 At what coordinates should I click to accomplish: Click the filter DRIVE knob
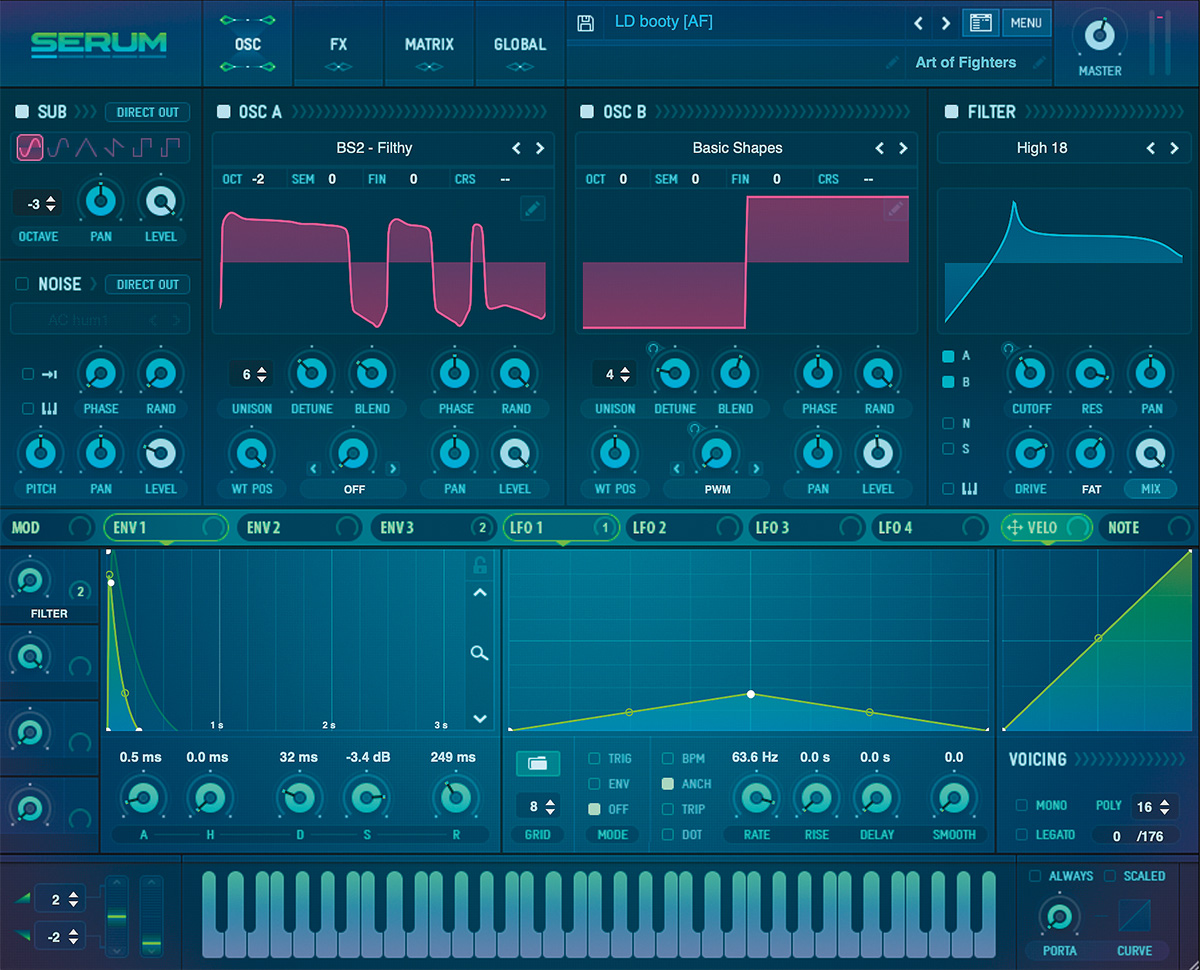click(x=1030, y=454)
